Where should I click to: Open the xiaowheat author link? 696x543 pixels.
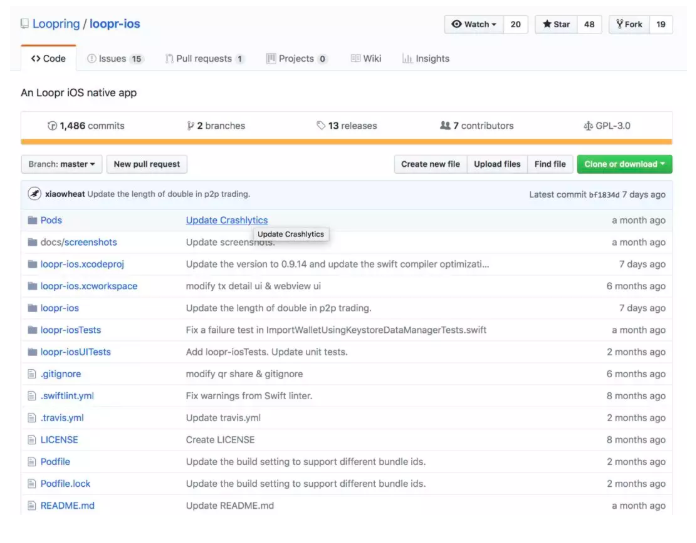pos(65,194)
